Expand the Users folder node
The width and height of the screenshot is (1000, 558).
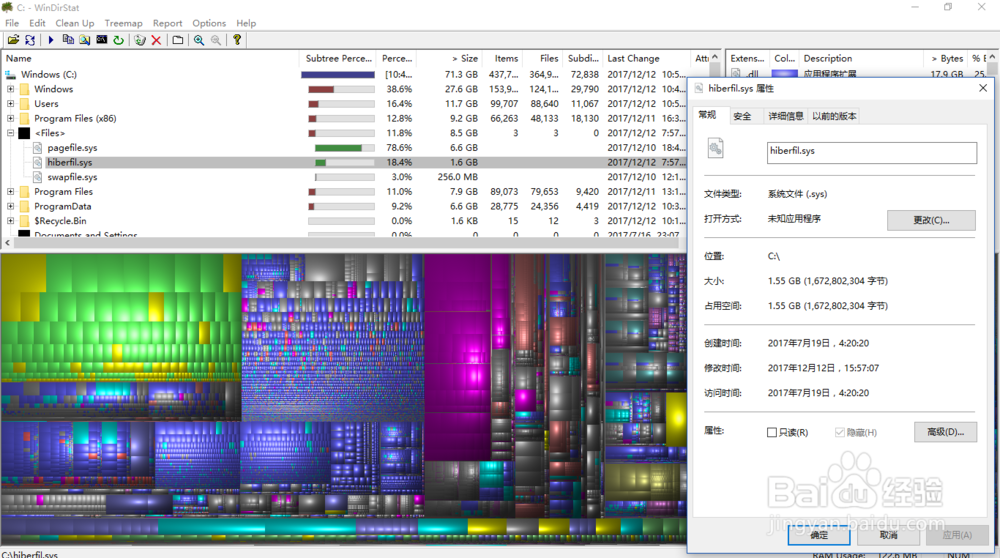[x=10, y=104]
